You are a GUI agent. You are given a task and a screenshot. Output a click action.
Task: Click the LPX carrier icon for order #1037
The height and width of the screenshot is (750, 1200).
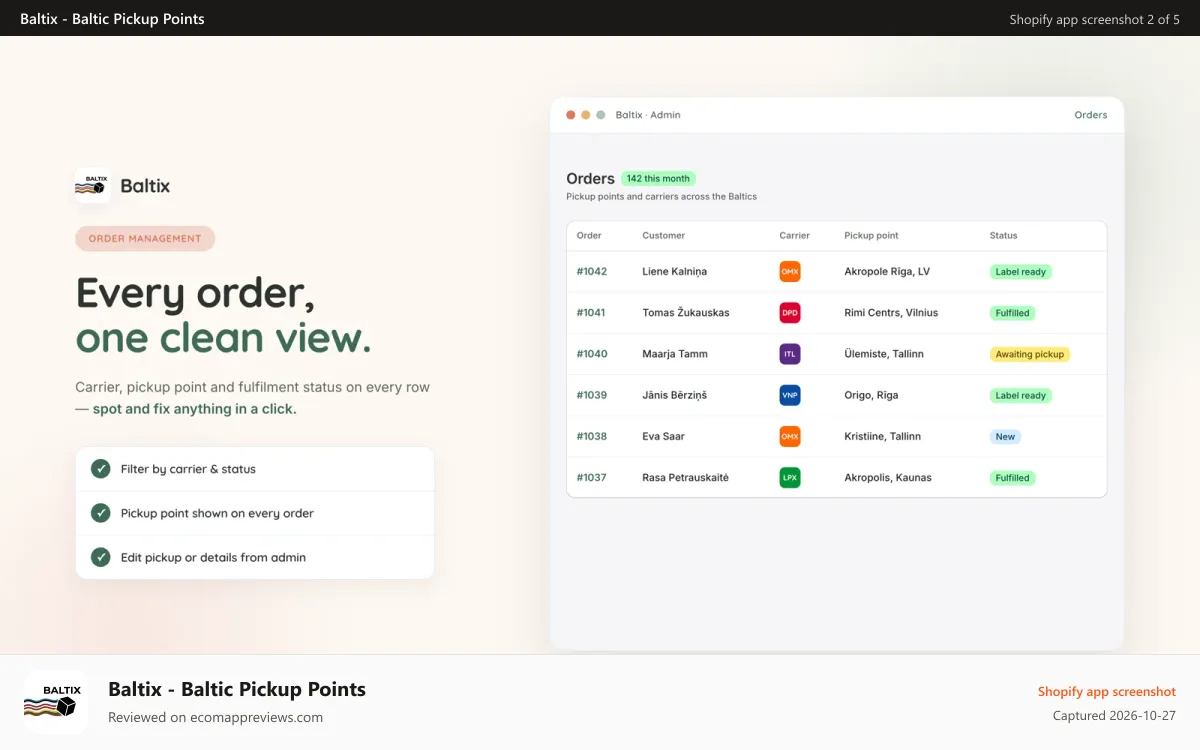coord(790,478)
